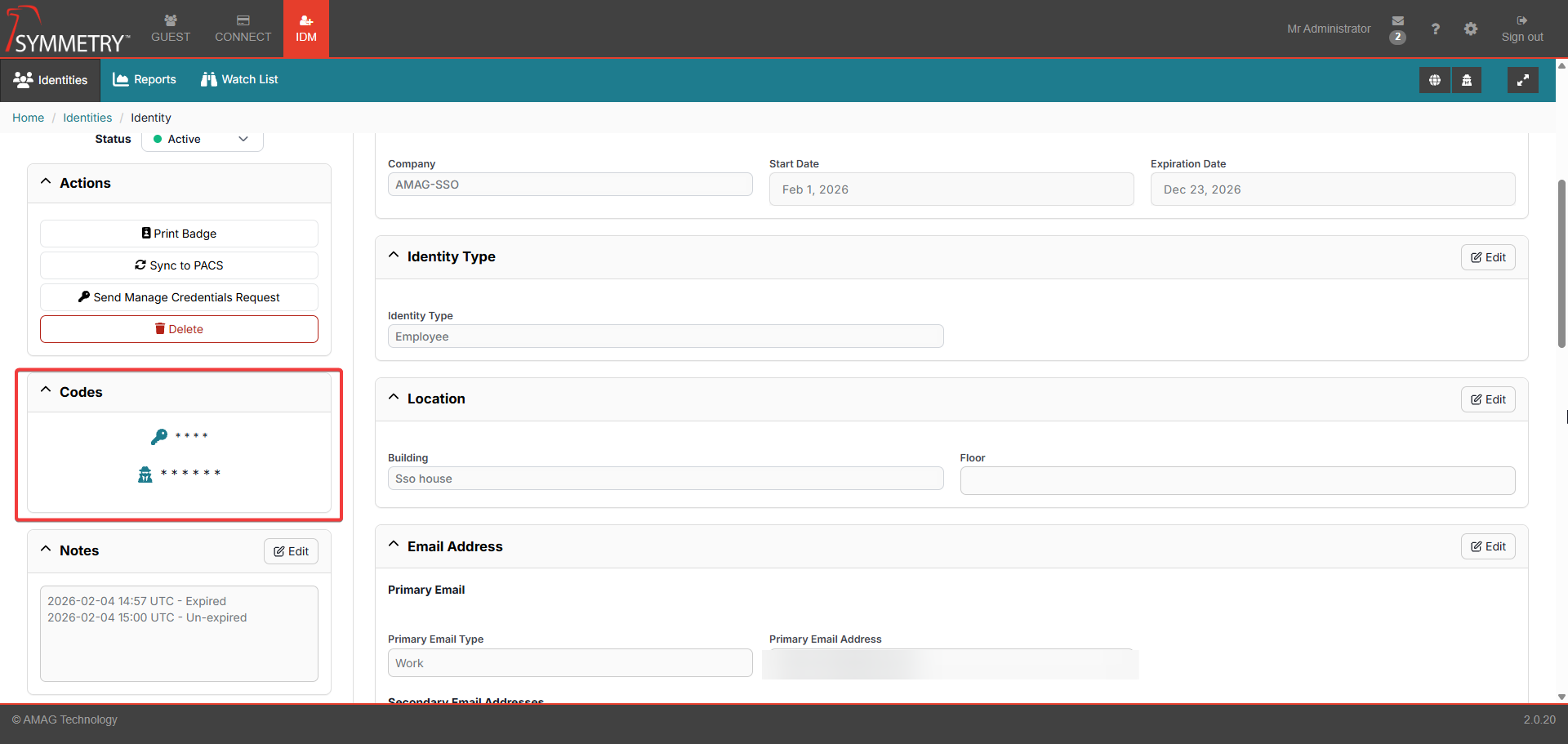Click the Floor input field
Viewport: 1568px width, 744px height.
tap(1237, 480)
